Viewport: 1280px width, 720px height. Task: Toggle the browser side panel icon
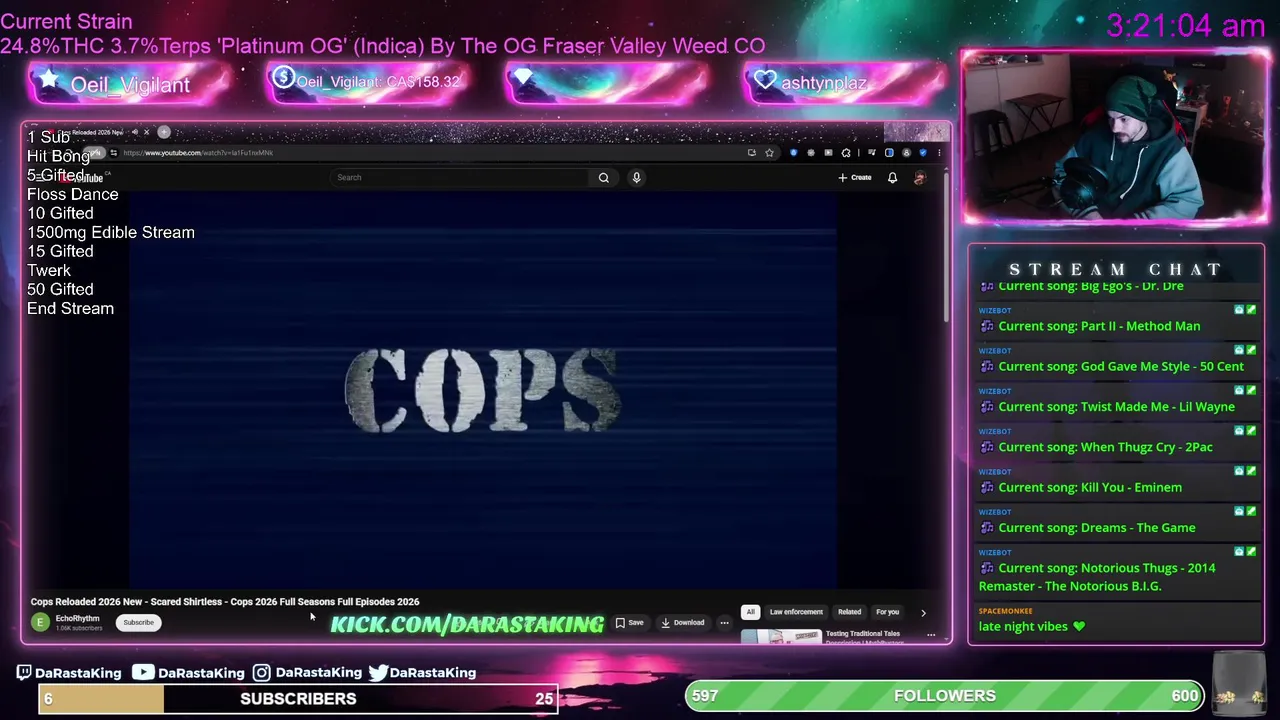pos(889,153)
